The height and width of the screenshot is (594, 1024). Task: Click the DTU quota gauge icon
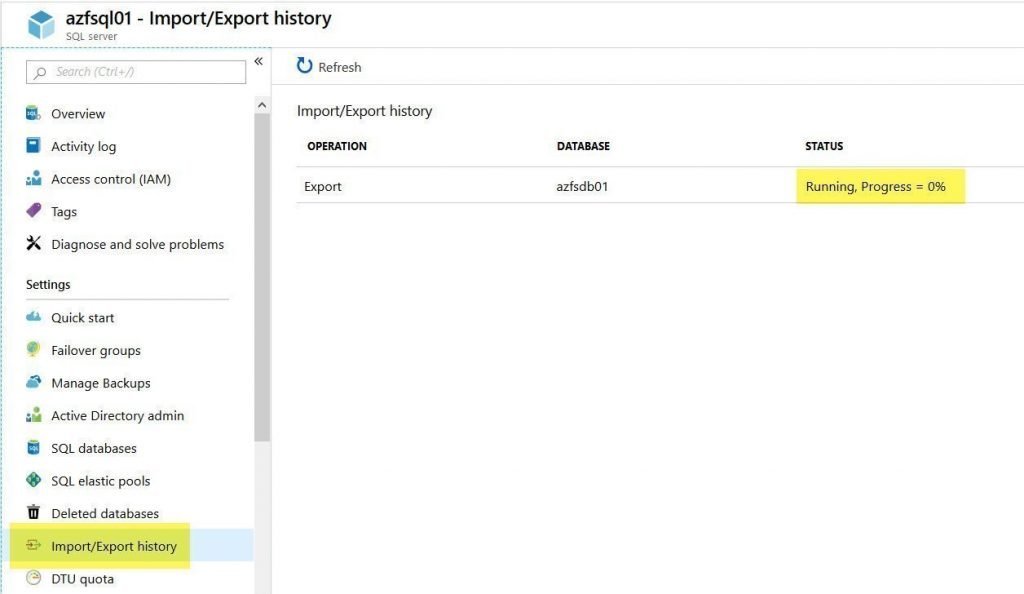33,578
